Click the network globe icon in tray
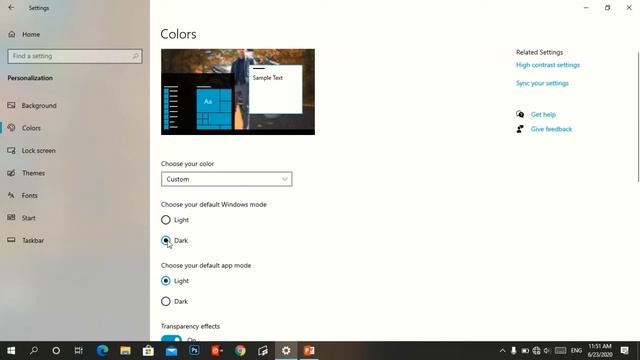This screenshot has width=640, height=360. pyautogui.click(x=536, y=351)
